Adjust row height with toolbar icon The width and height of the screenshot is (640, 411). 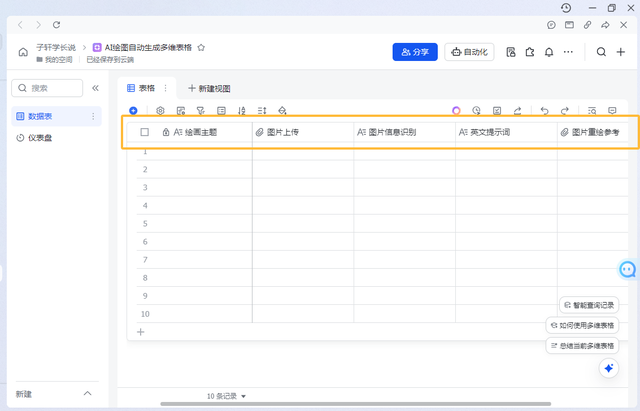(262, 111)
